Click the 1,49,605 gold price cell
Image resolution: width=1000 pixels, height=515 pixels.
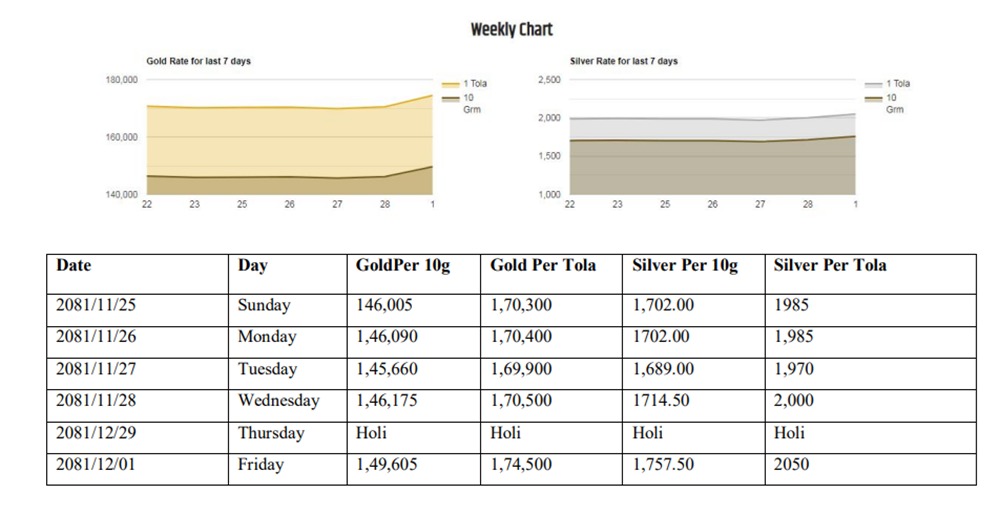pos(387,465)
